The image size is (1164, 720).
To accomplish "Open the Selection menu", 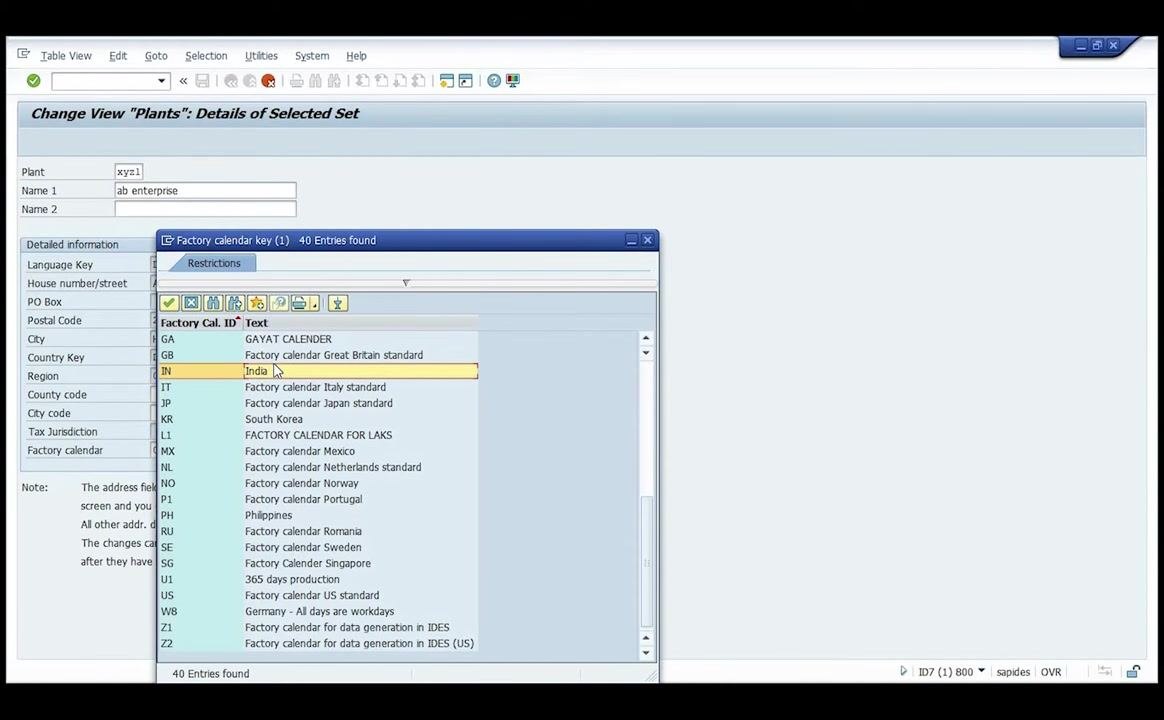I will pyautogui.click(x=206, y=56).
